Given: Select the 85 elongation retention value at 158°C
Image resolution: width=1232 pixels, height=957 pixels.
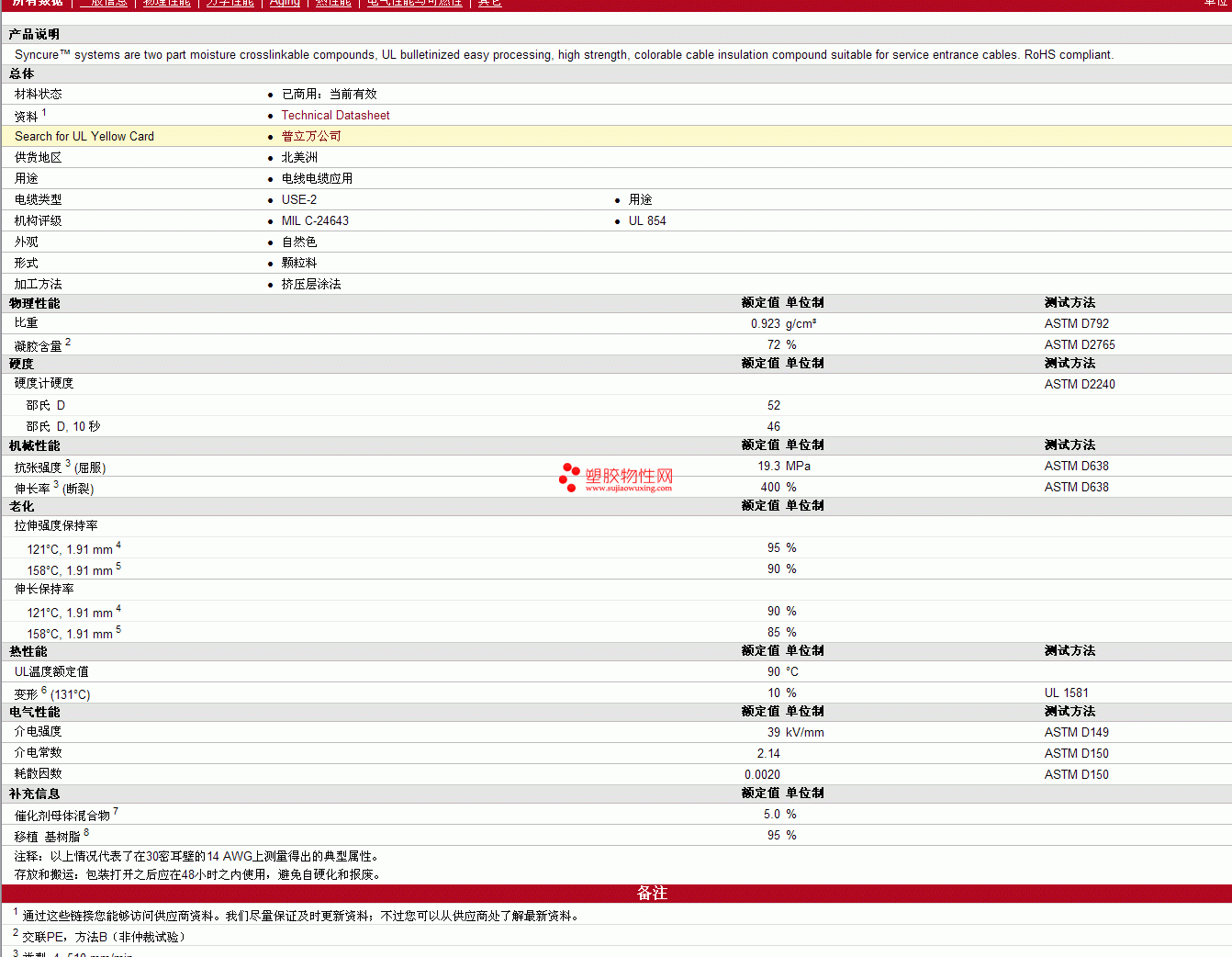Looking at the screenshot, I should 774,633.
